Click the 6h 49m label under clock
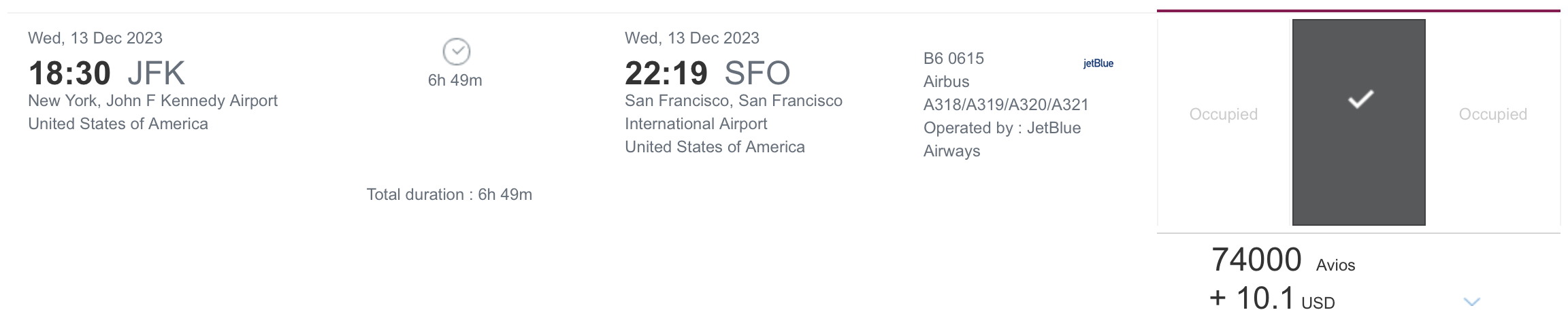 coord(455,80)
